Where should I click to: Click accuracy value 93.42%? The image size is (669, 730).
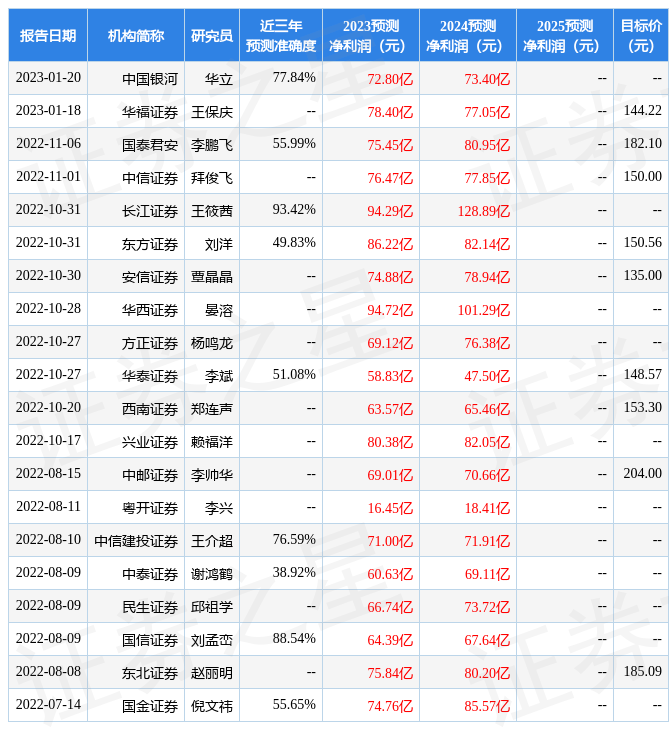[294, 210]
